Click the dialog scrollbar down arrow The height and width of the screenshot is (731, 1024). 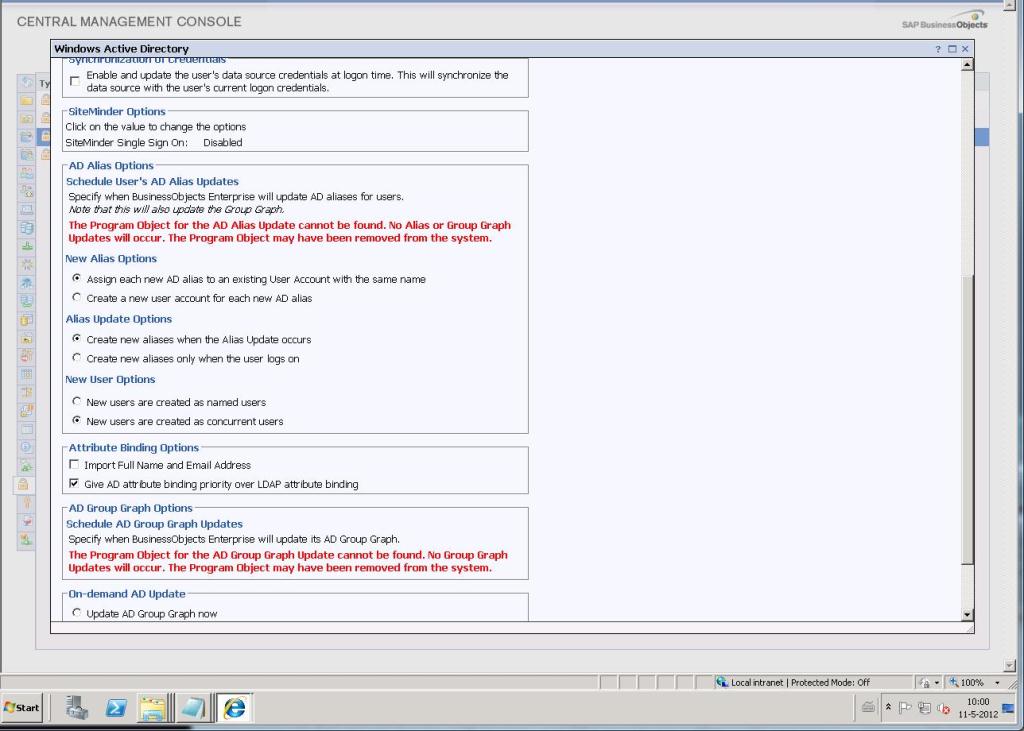click(967, 615)
